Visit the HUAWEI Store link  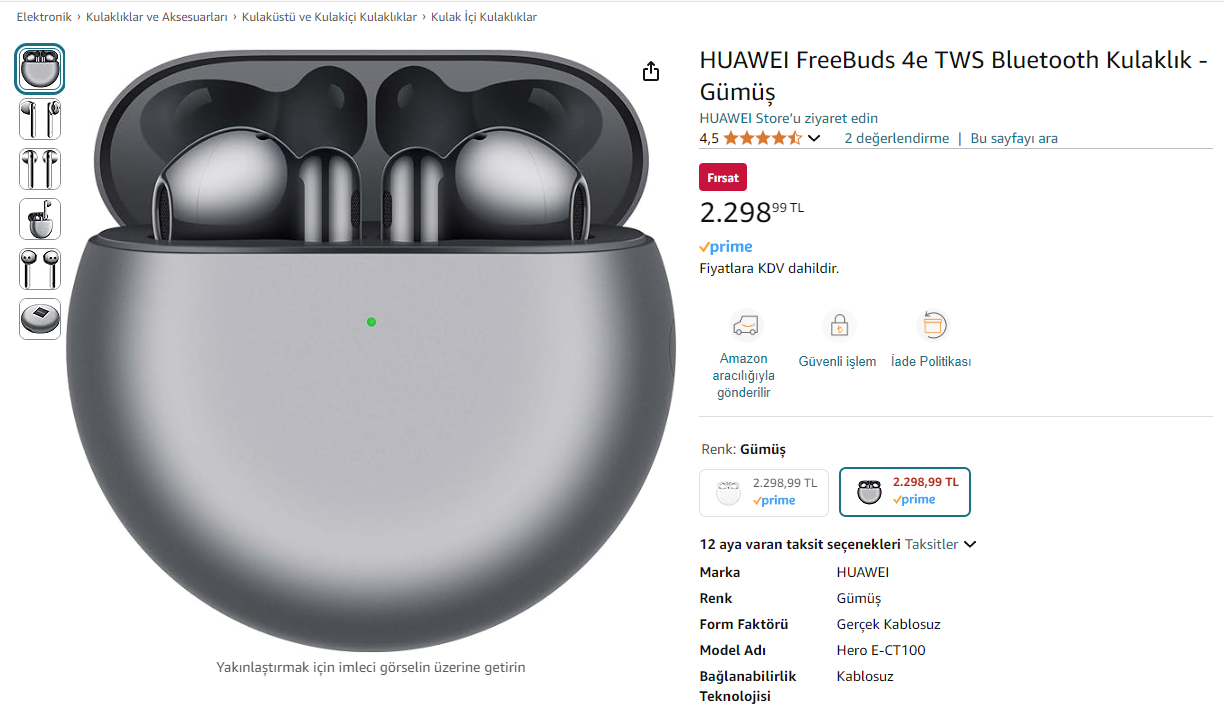789,118
